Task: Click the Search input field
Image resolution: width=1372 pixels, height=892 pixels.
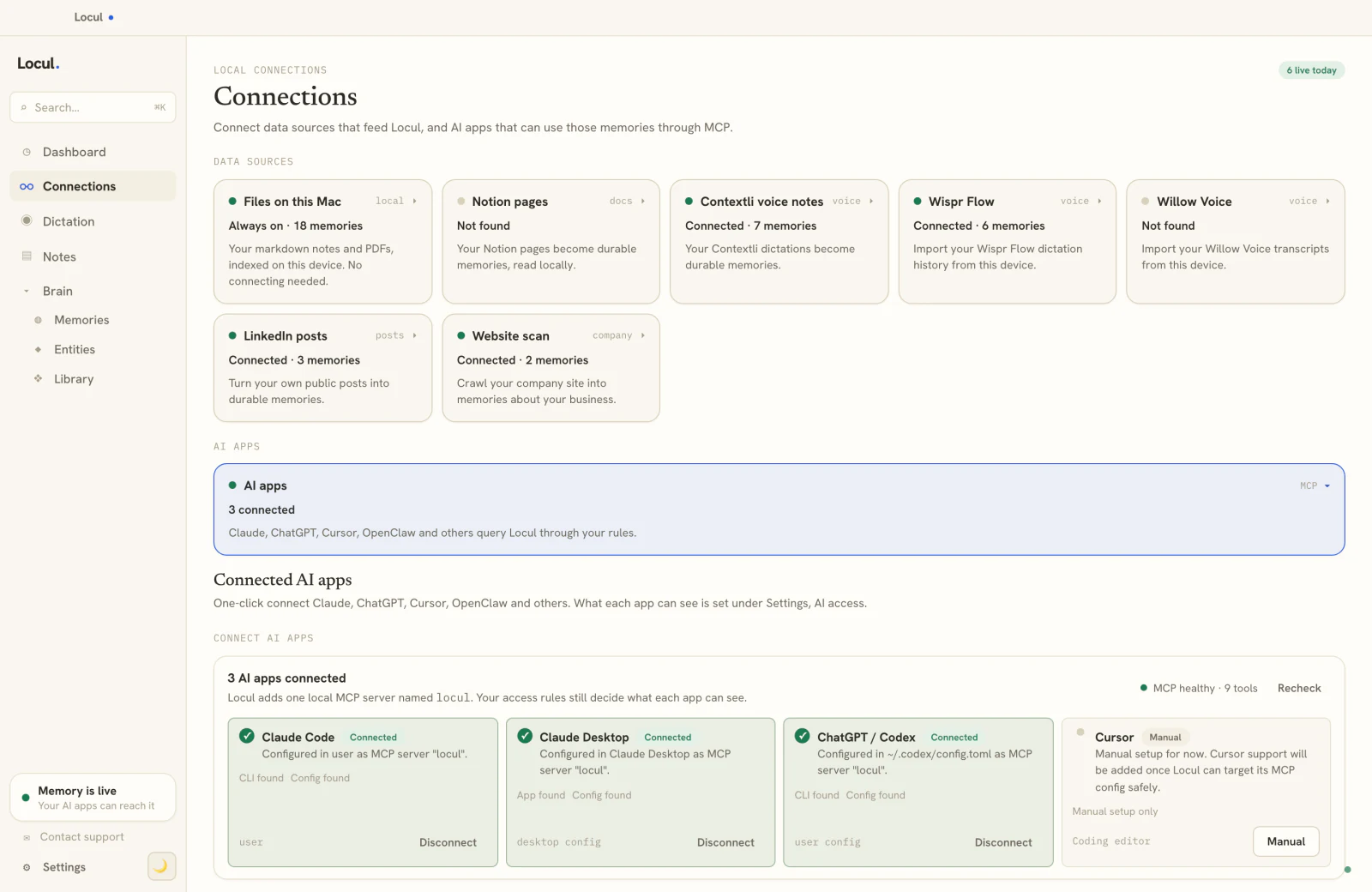Action: point(93,107)
